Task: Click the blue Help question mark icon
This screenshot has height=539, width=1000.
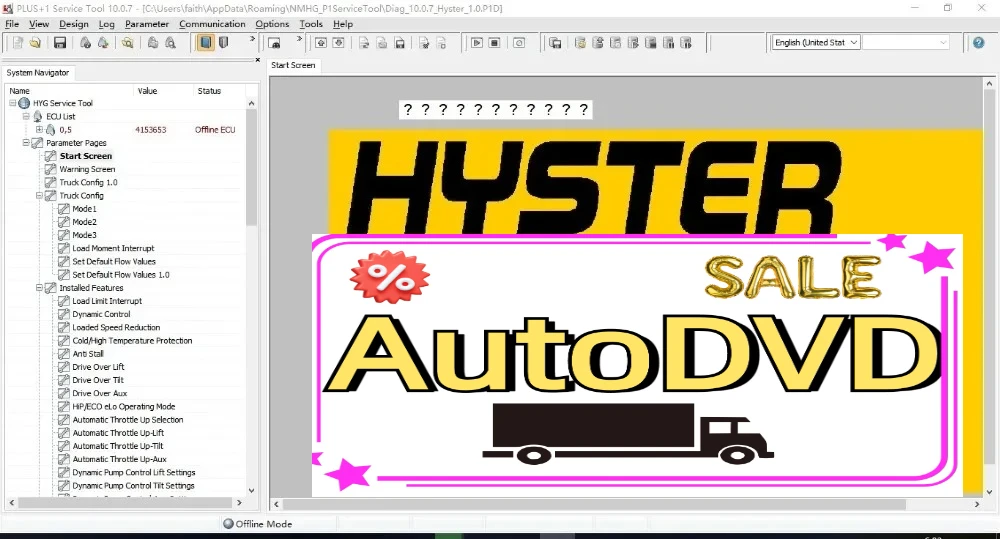Action: pyautogui.click(x=979, y=43)
